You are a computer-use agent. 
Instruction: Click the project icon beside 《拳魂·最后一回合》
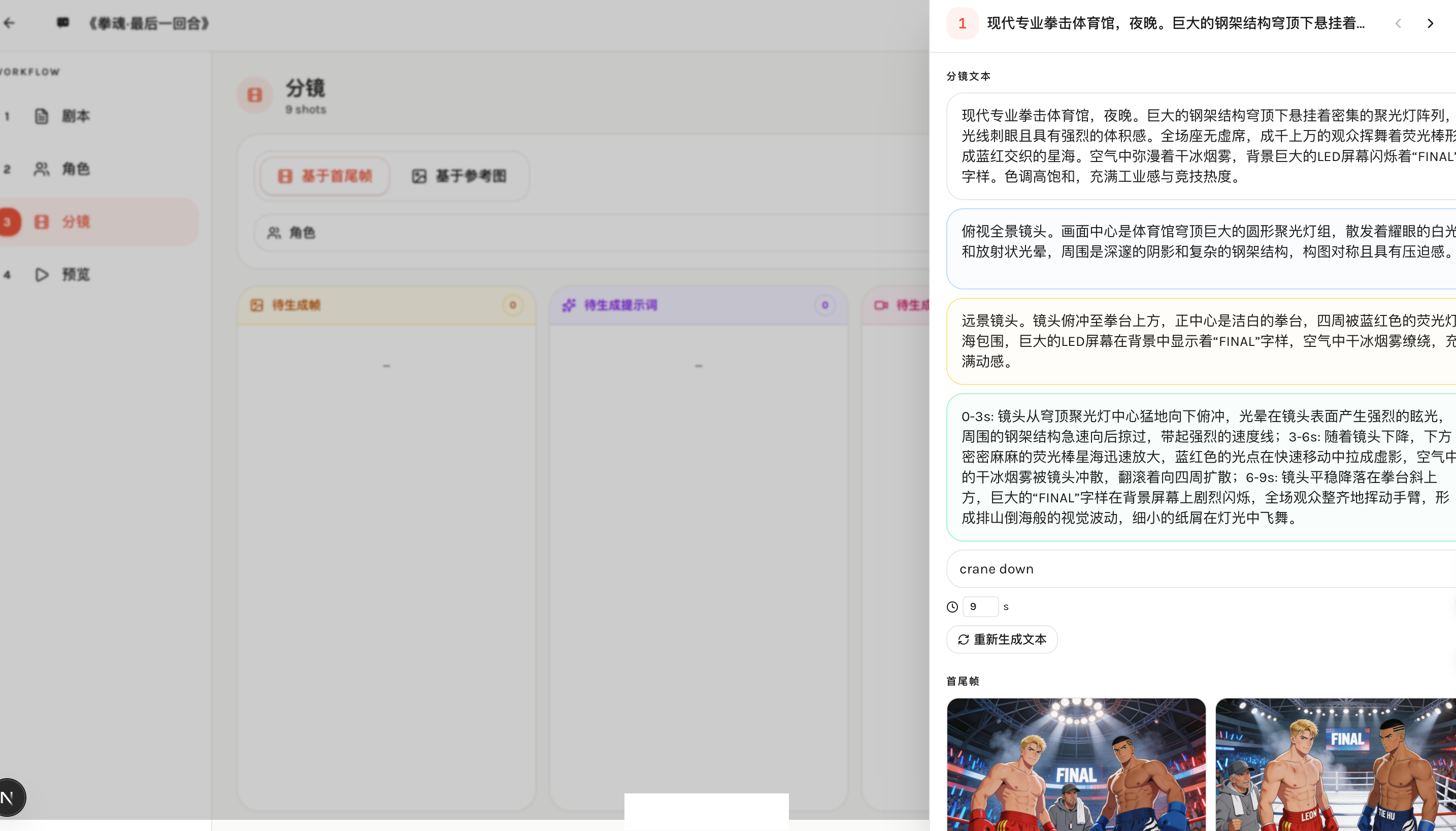point(63,22)
